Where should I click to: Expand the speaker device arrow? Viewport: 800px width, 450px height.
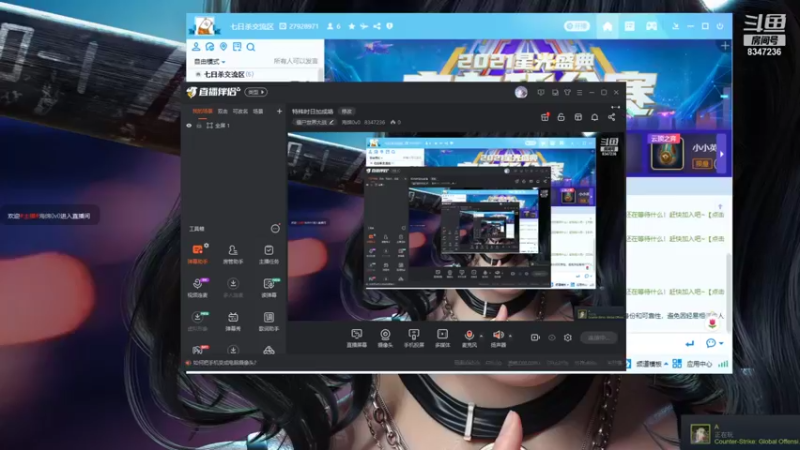(510, 336)
